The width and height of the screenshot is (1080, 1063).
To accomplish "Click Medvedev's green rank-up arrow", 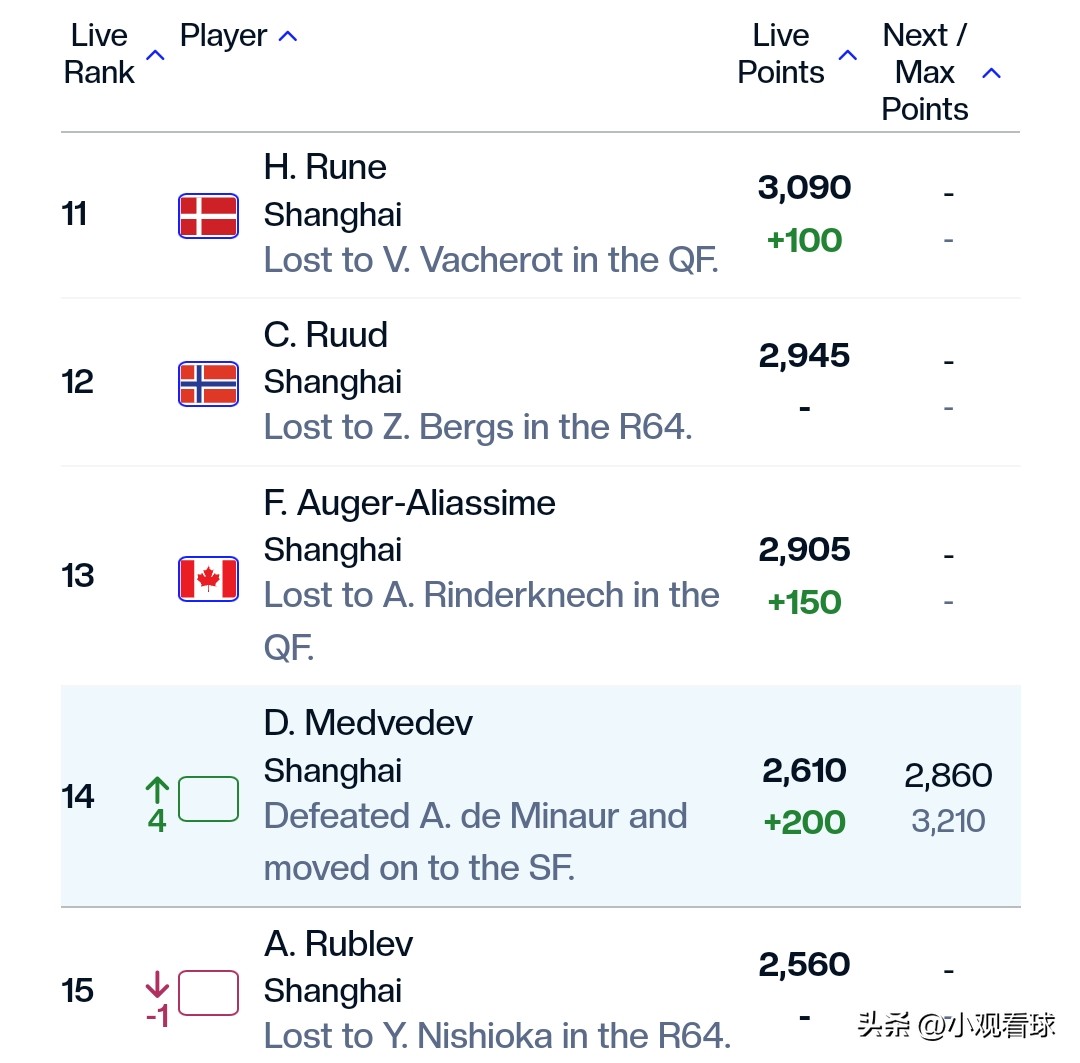I will click(x=157, y=792).
